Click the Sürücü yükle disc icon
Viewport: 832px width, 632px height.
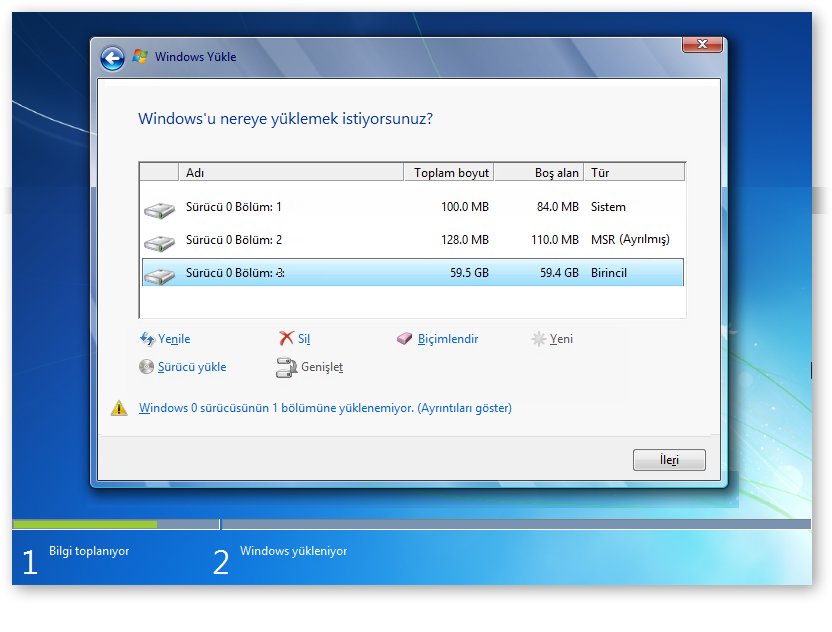click(147, 367)
